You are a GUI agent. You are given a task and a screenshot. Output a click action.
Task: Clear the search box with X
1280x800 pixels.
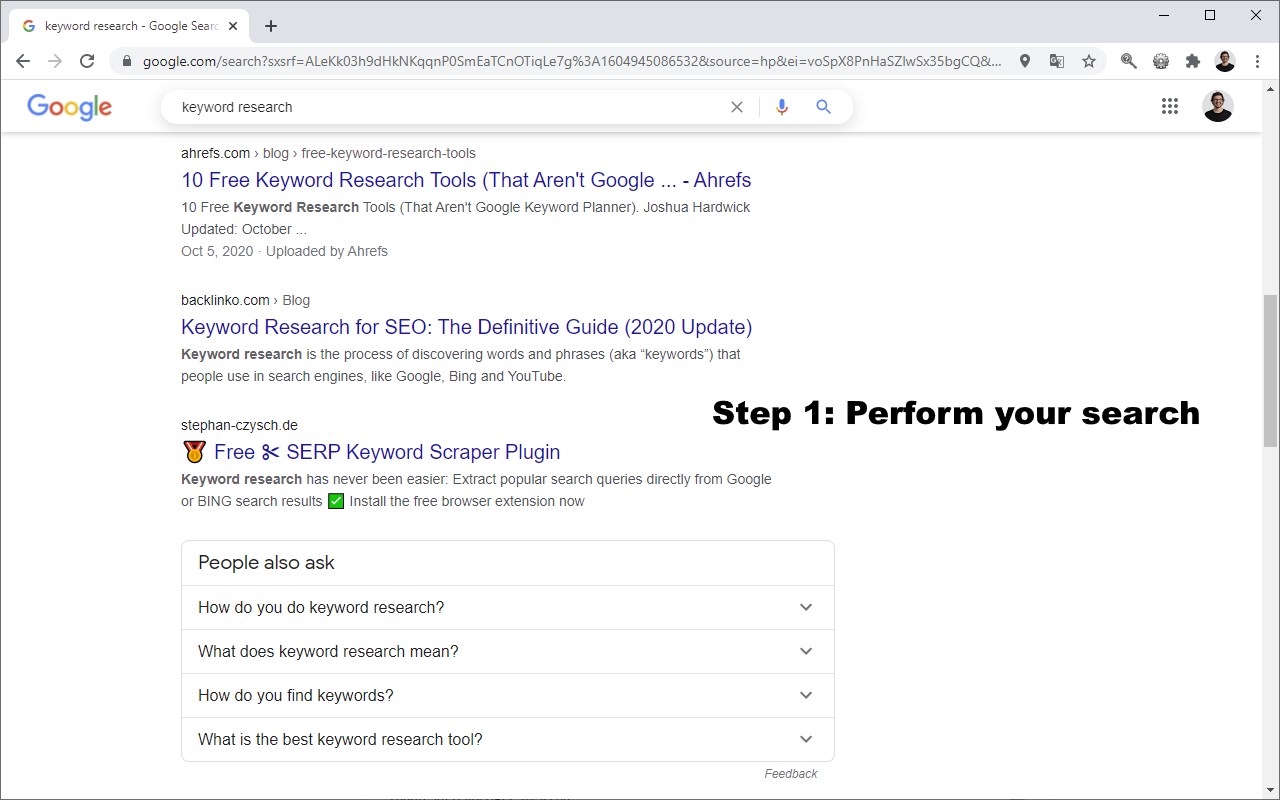point(737,107)
